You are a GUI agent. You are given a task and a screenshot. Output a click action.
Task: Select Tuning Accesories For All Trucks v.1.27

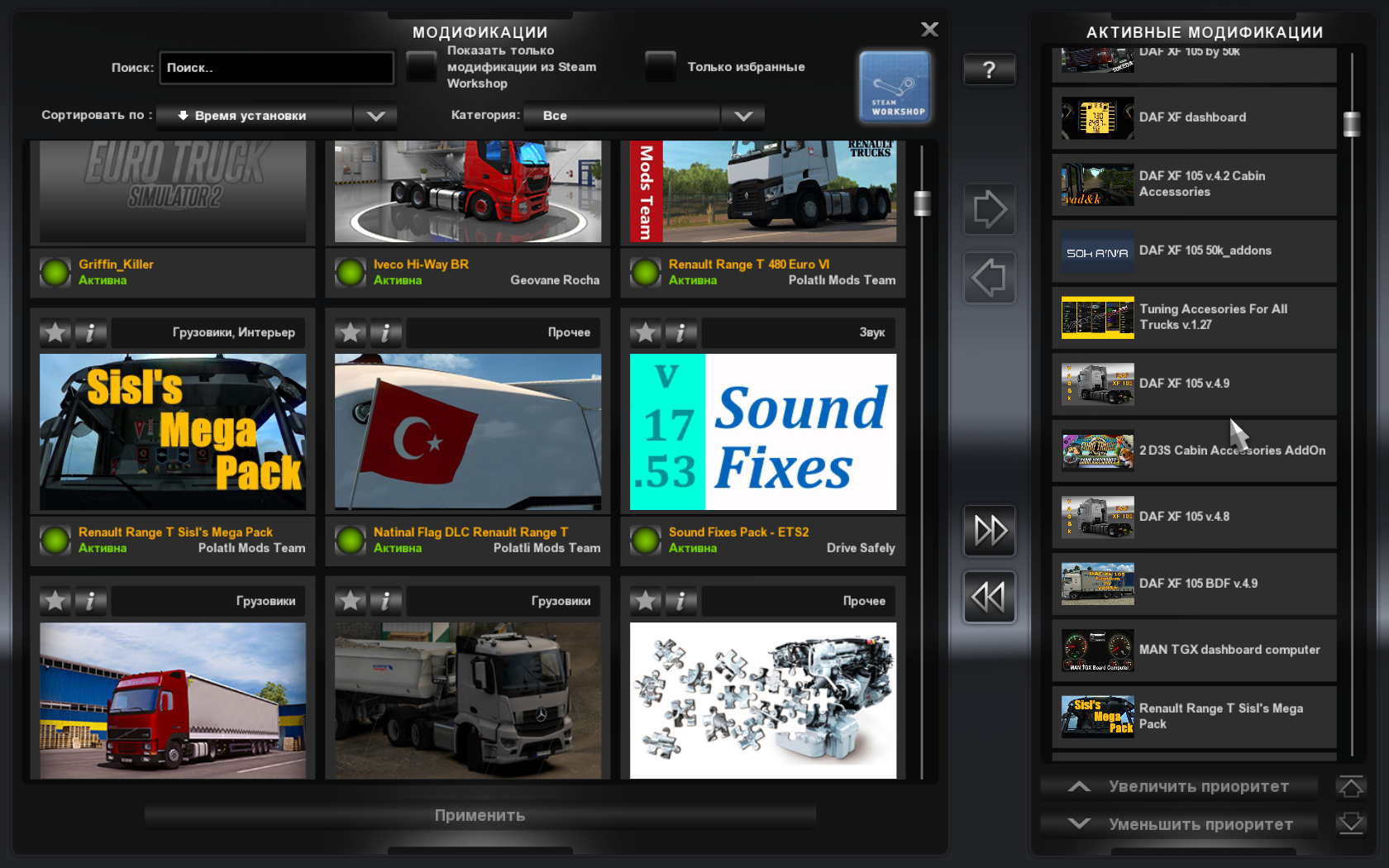click(1194, 317)
